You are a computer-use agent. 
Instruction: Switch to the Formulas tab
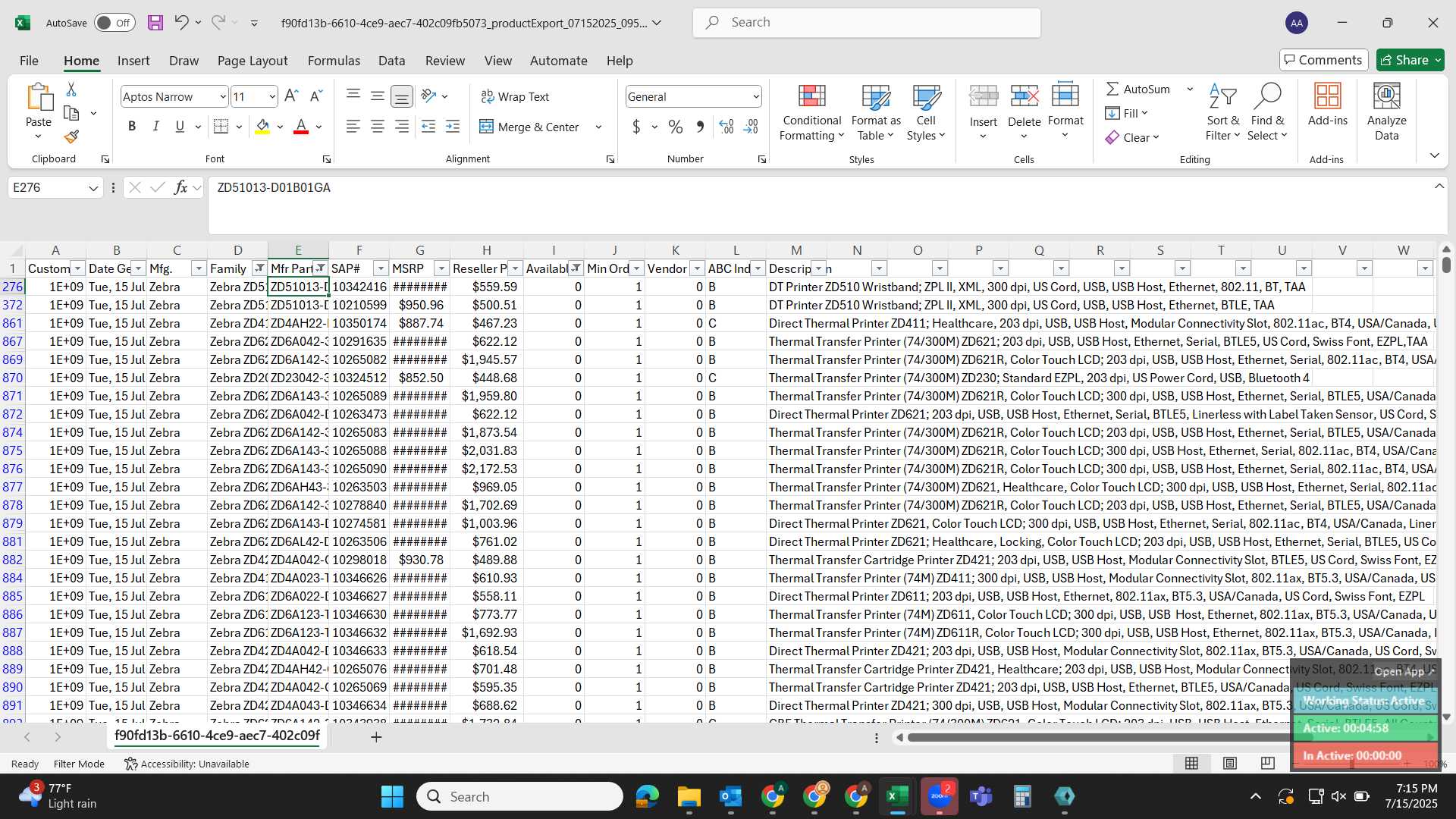tap(334, 60)
